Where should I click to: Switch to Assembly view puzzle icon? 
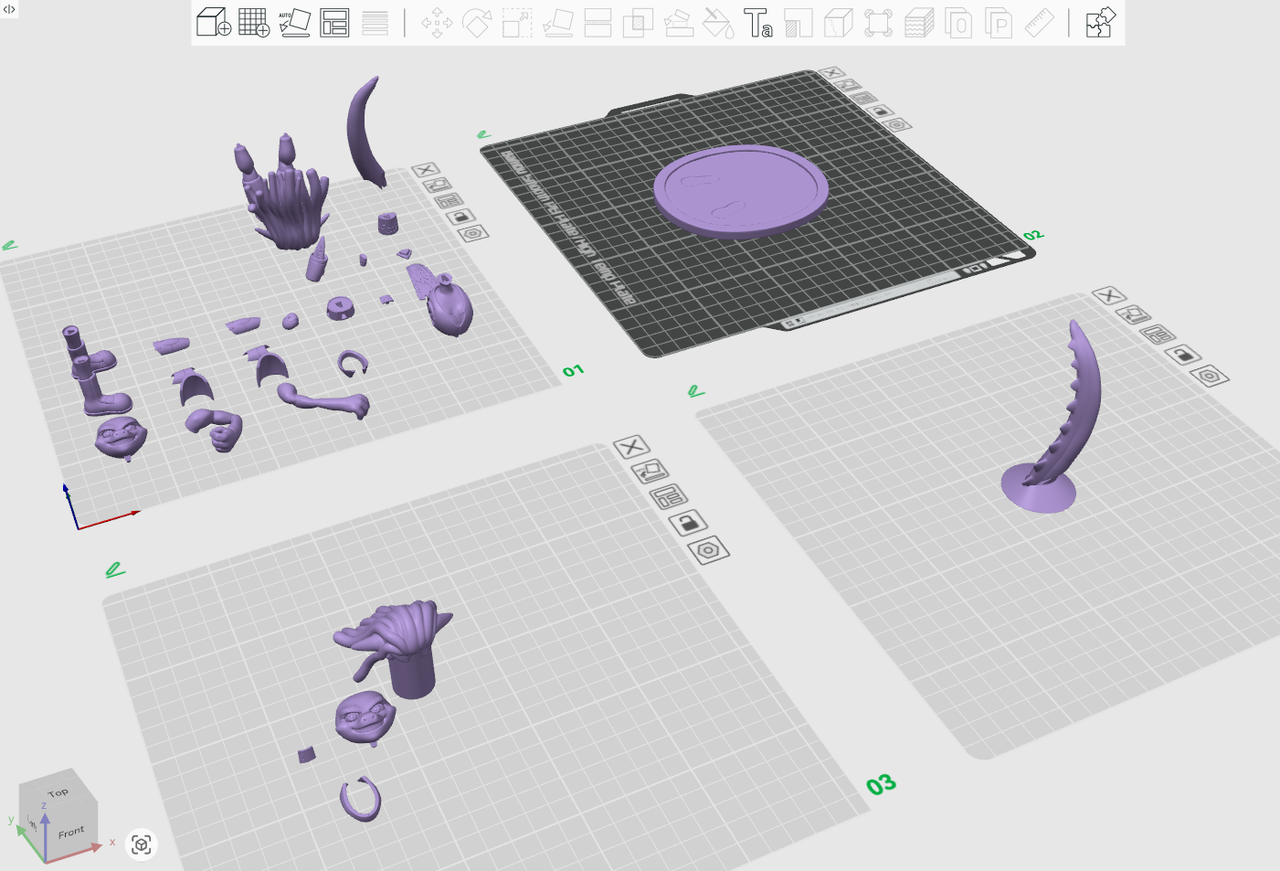[1100, 22]
